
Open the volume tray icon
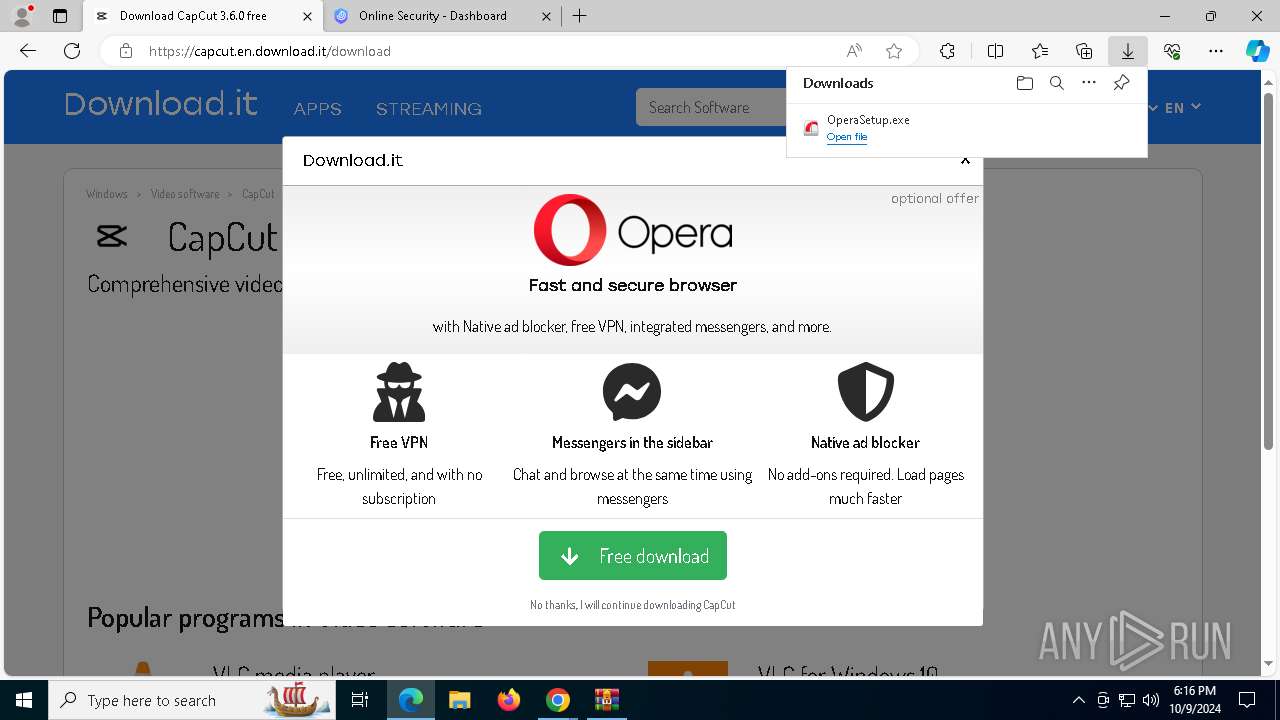(1151, 700)
